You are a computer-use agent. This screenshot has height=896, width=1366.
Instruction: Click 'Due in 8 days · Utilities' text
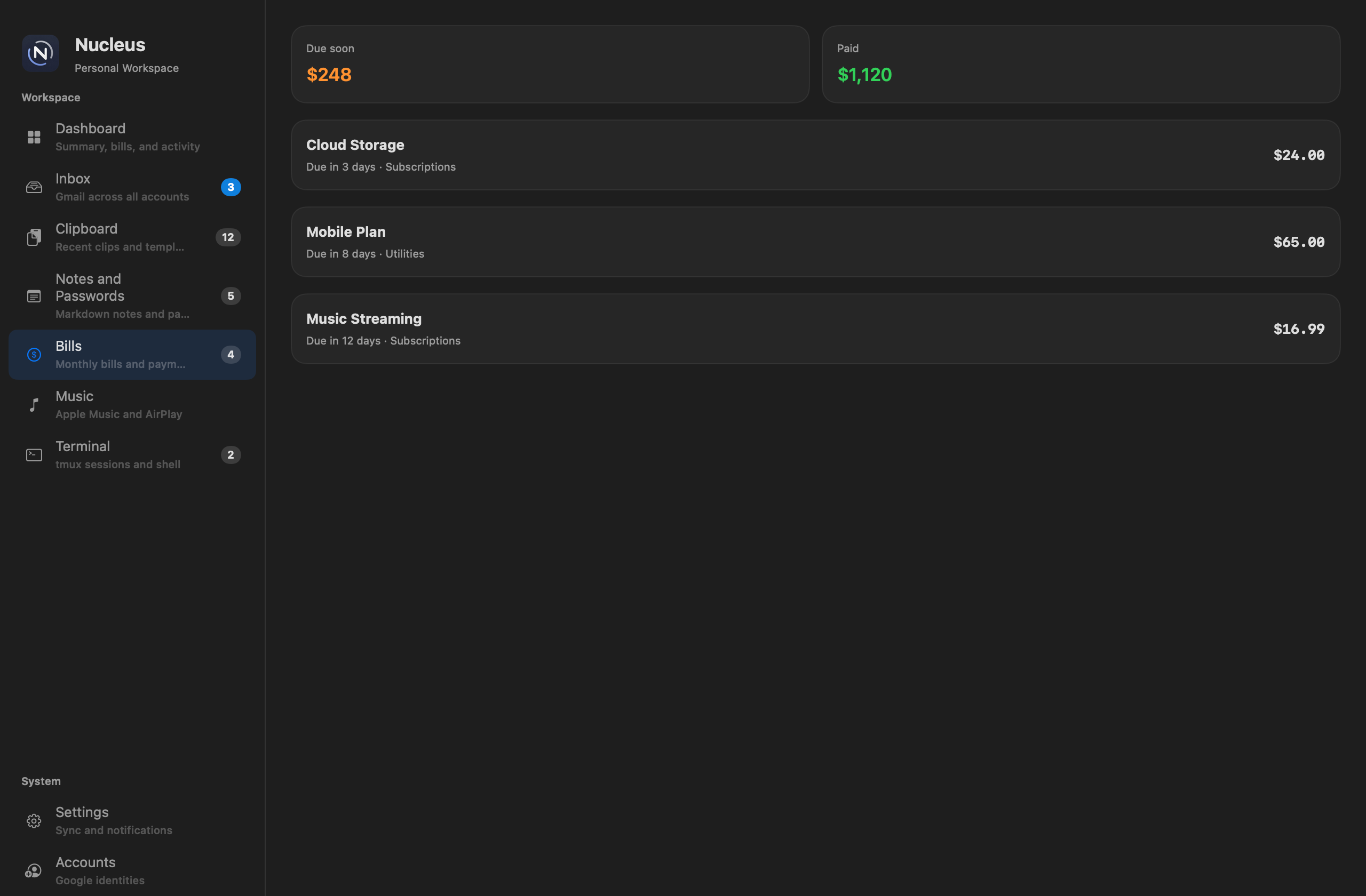365,253
